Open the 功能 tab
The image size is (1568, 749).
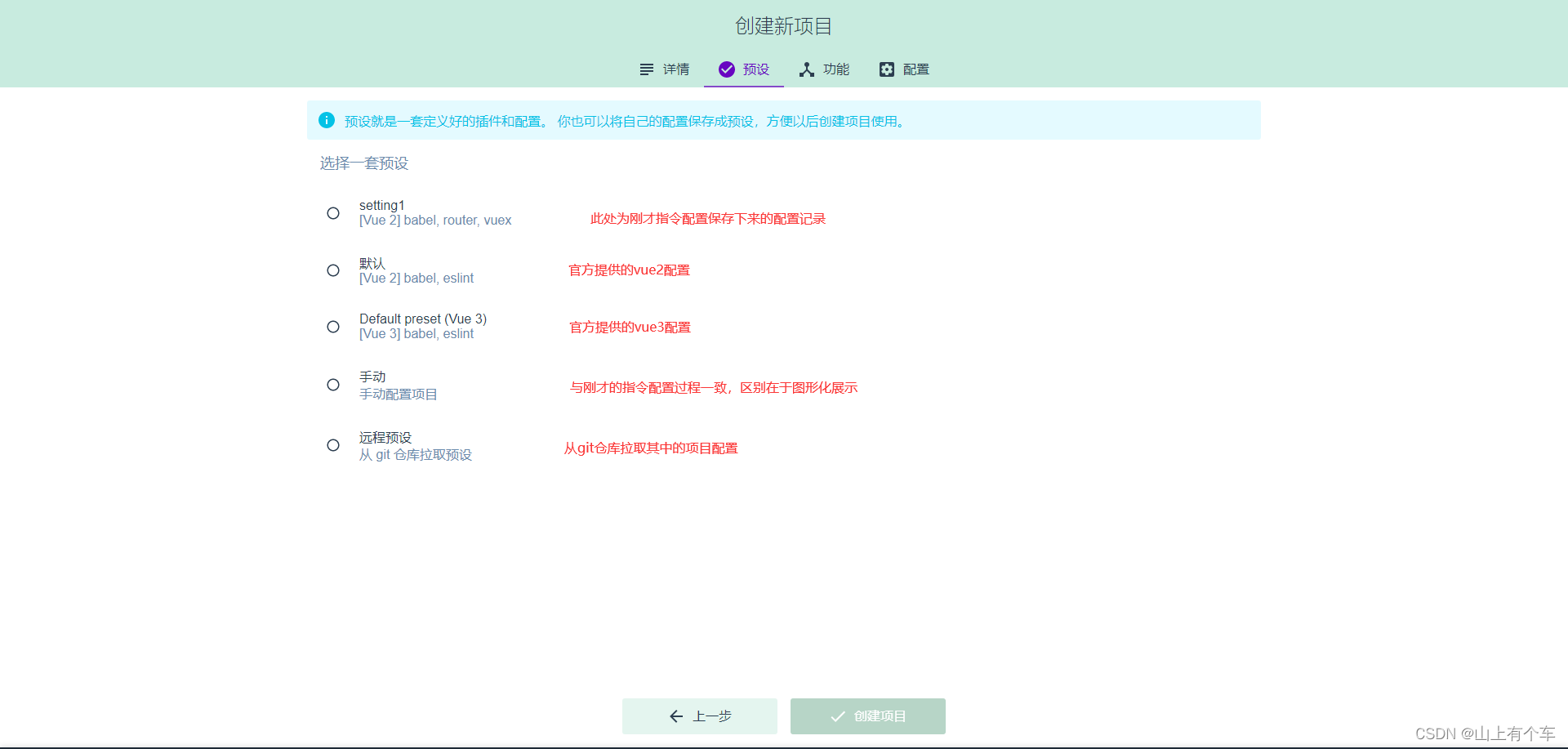[824, 69]
